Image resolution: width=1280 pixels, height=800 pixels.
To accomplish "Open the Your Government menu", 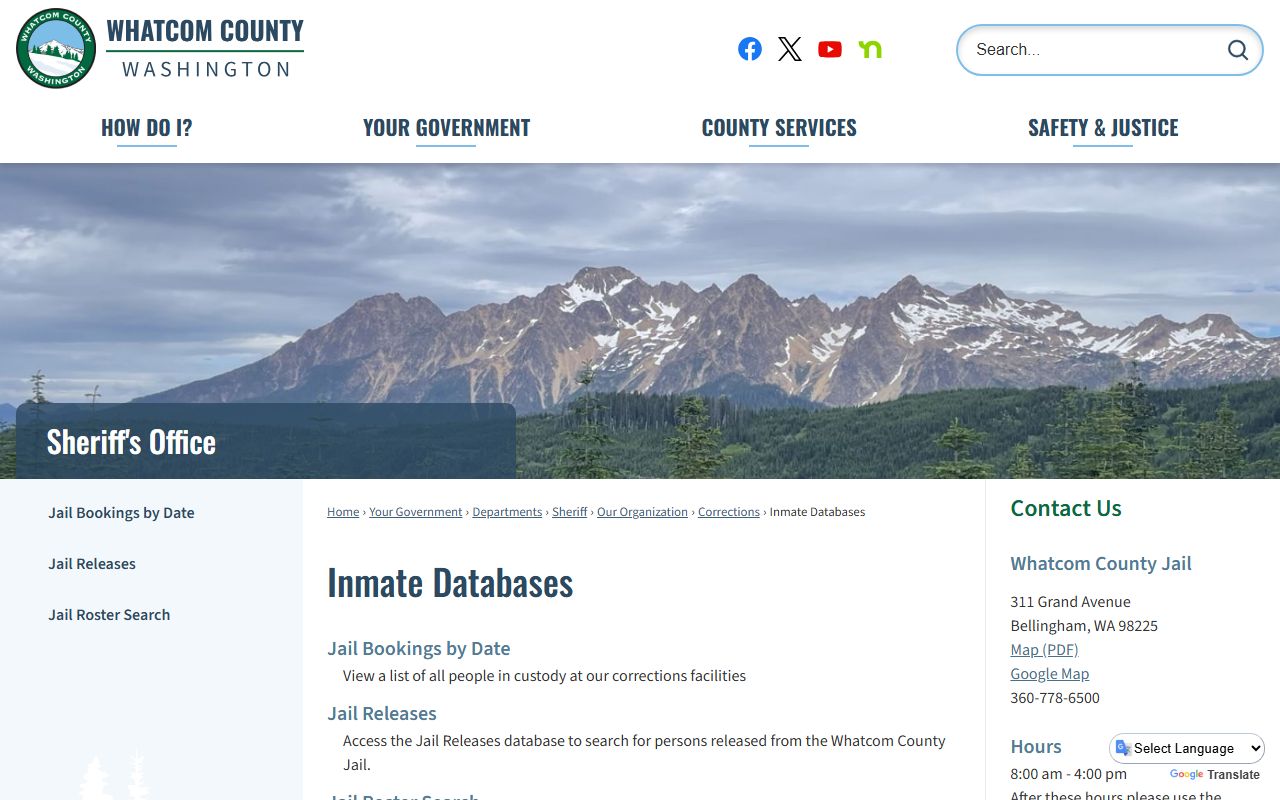I will click(446, 128).
